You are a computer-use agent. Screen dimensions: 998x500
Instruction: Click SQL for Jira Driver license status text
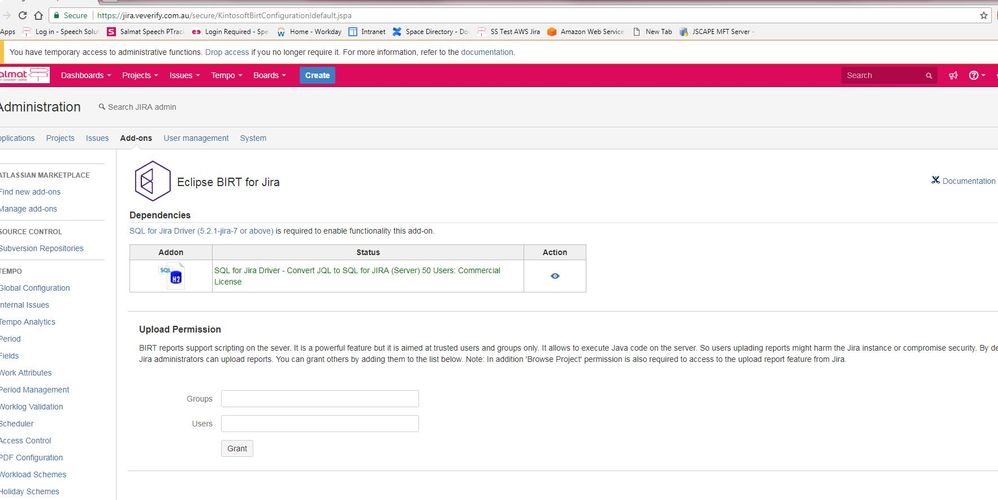click(x=357, y=276)
